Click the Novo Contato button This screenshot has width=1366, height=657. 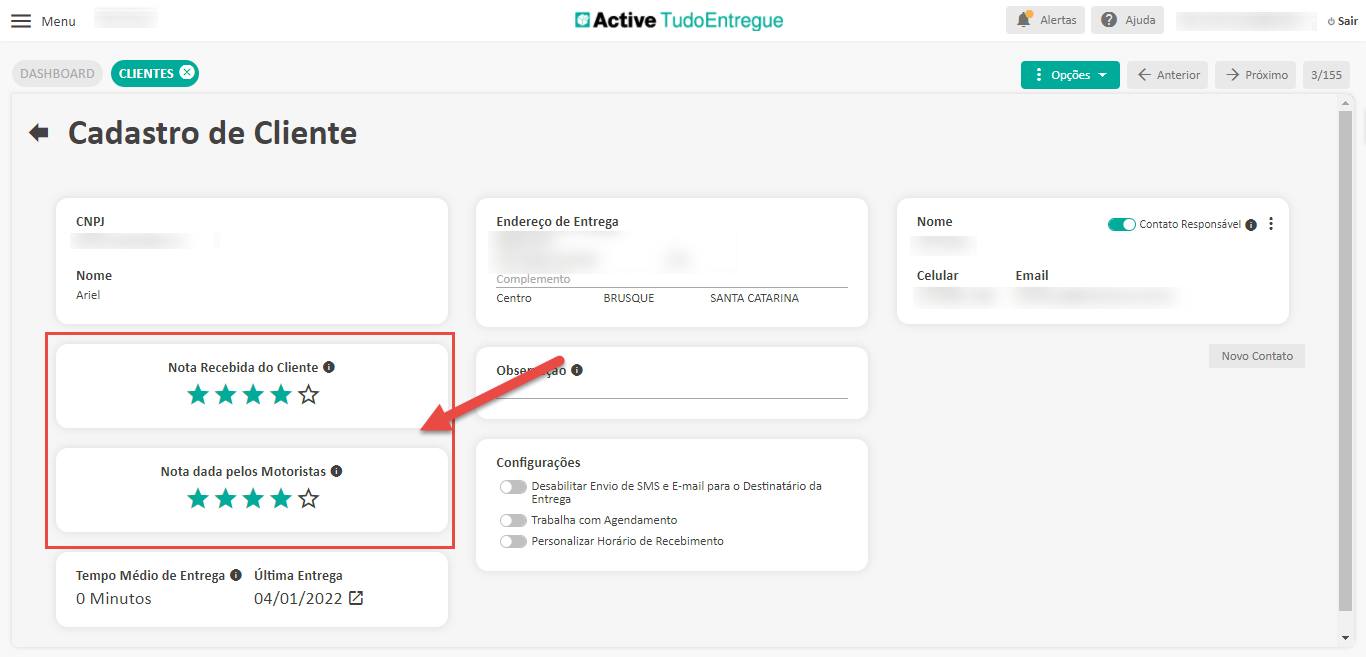coord(1256,356)
